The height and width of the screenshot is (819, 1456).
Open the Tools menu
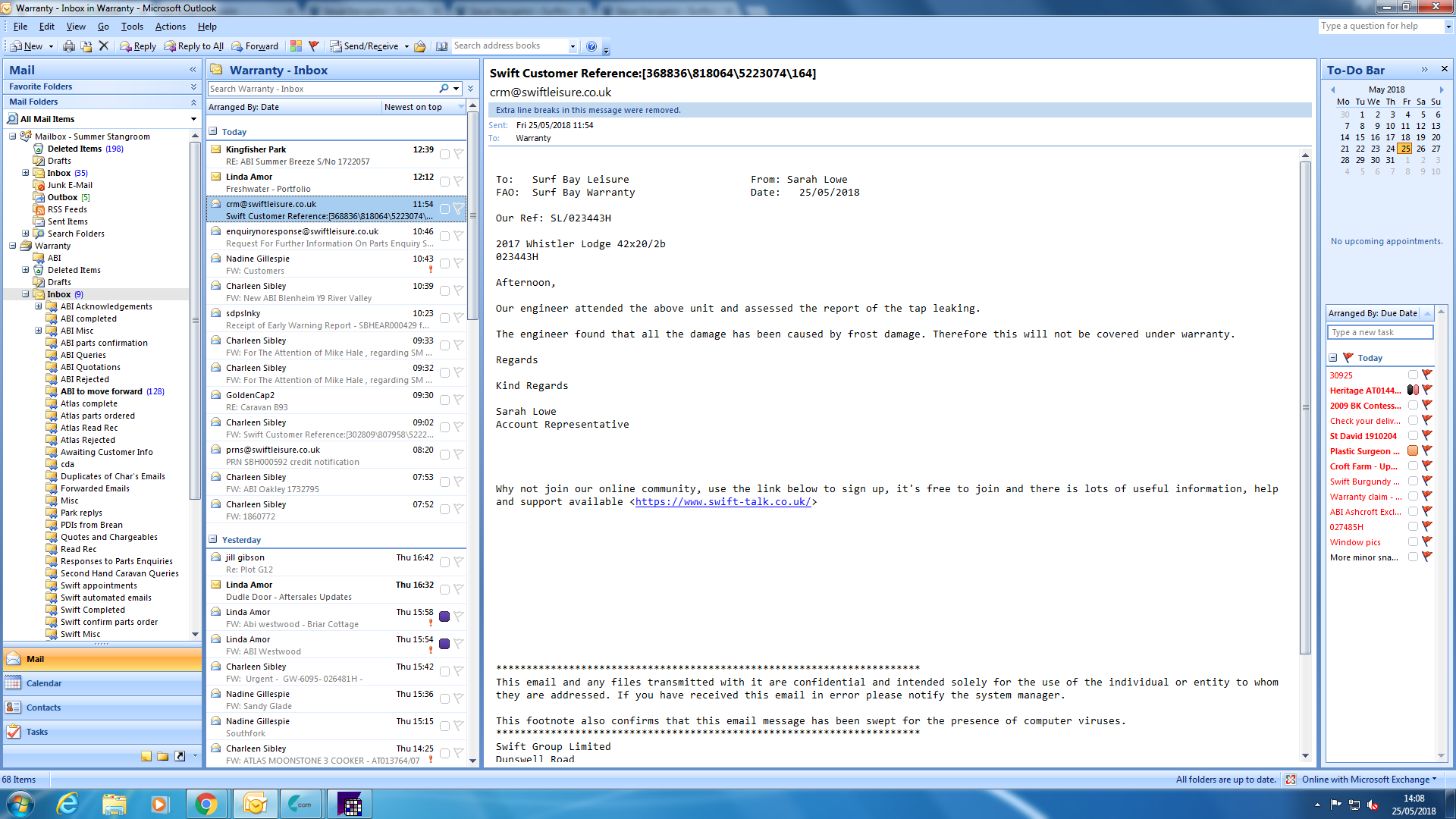(132, 27)
